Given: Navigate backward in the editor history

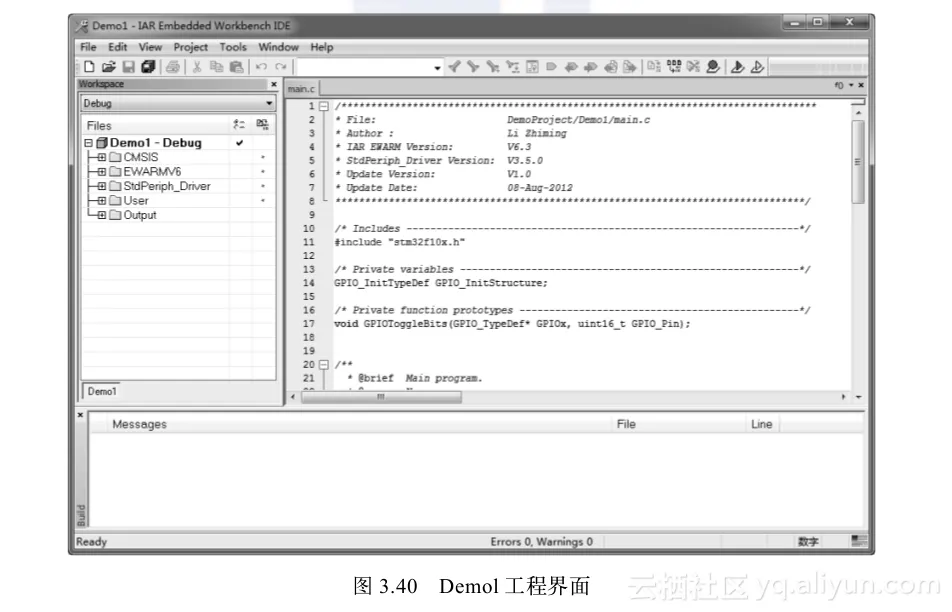Looking at the screenshot, I should 611,67.
